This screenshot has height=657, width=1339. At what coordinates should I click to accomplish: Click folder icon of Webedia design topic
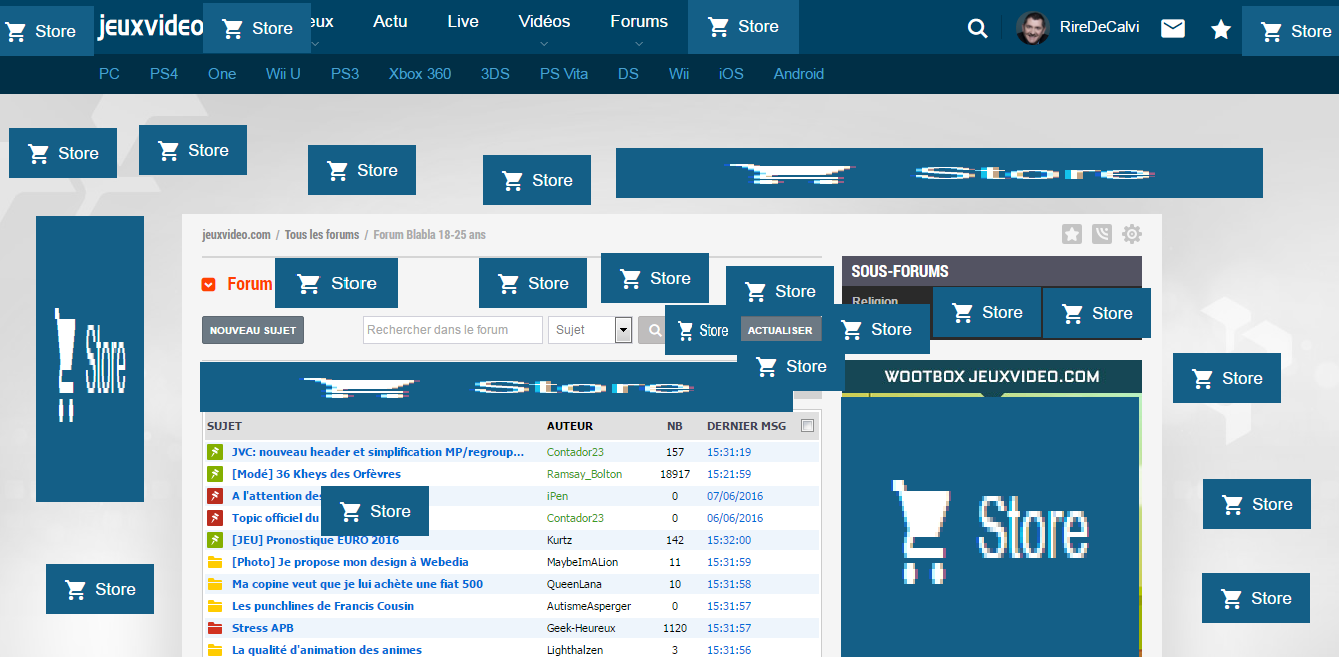(214, 562)
